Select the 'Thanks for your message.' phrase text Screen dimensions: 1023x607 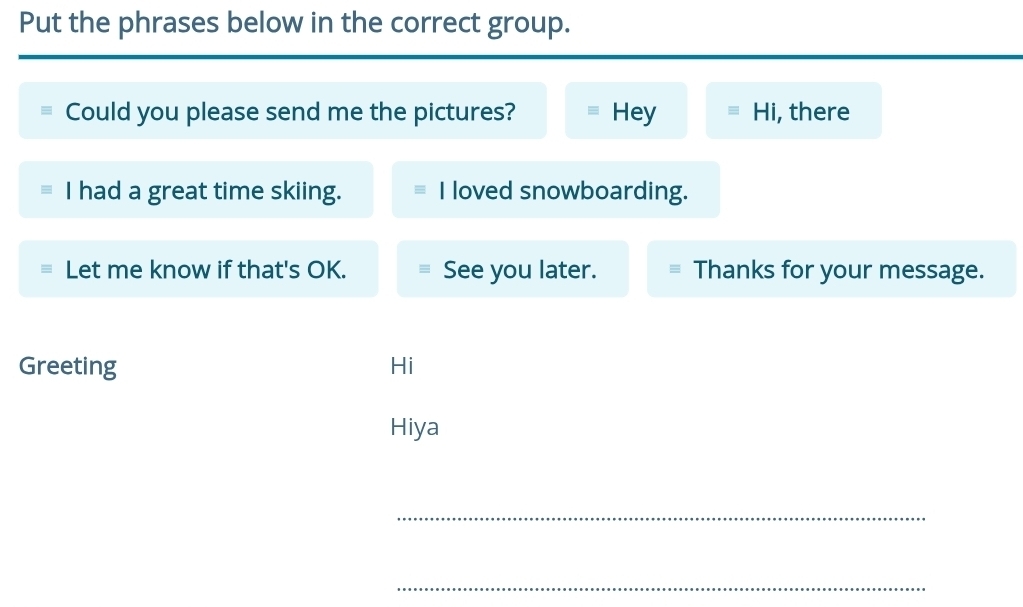pyautogui.click(x=839, y=269)
